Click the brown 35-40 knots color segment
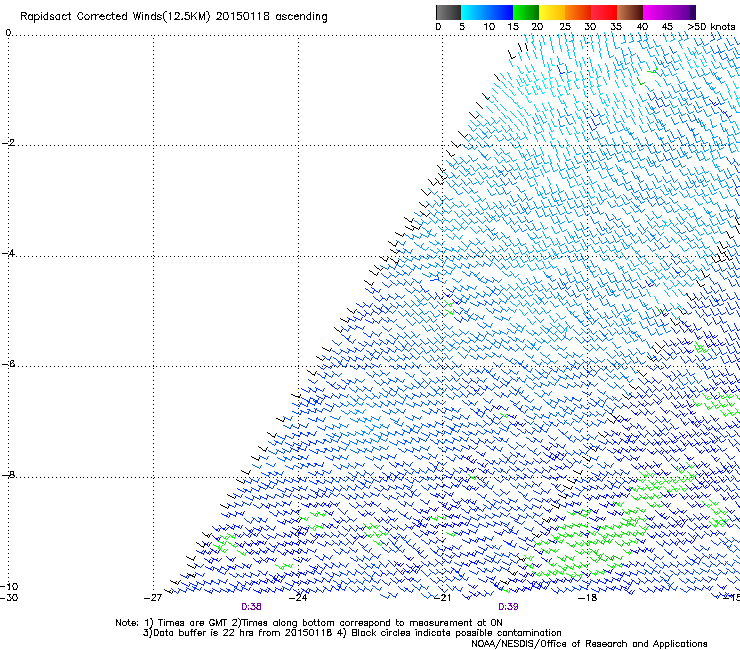The height and width of the screenshot is (650, 740). 630,12
